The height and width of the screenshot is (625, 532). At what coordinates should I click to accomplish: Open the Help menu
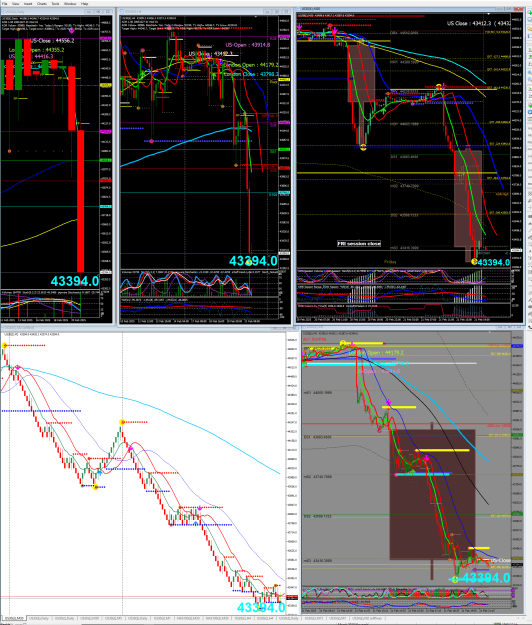click(84, 4)
